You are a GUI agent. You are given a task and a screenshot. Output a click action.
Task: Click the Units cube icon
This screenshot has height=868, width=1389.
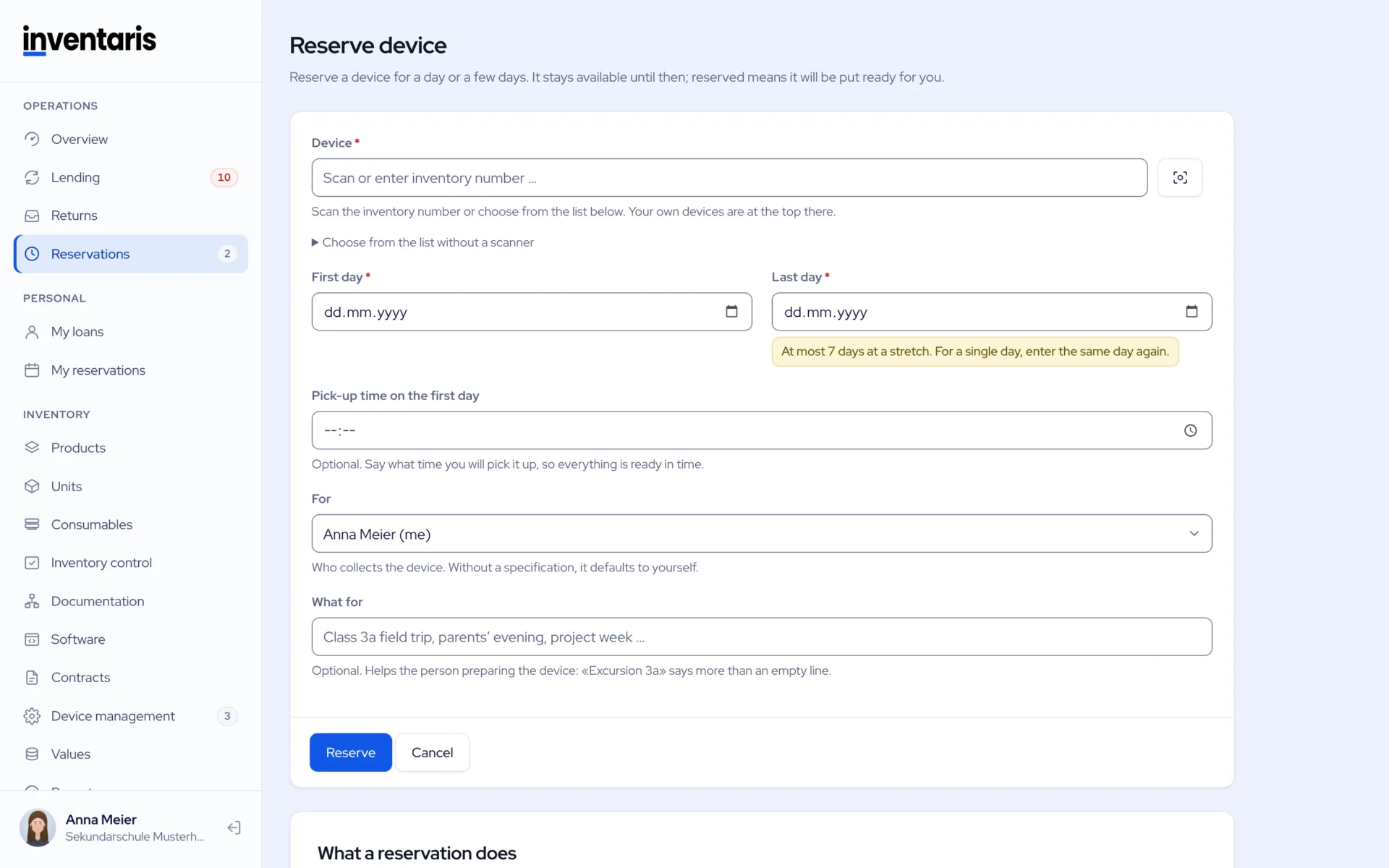pos(32,486)
